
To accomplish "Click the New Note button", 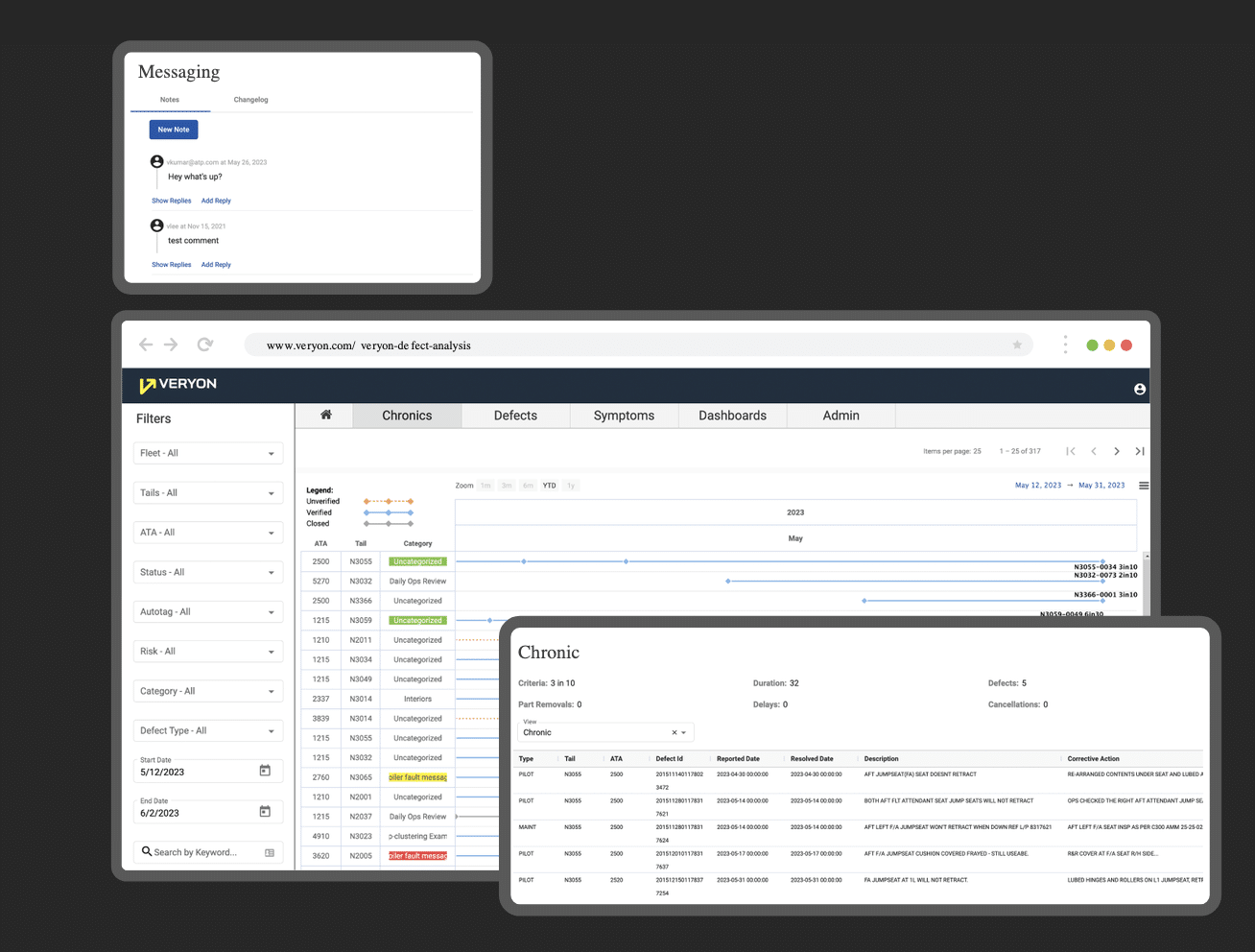I will 174,130.
